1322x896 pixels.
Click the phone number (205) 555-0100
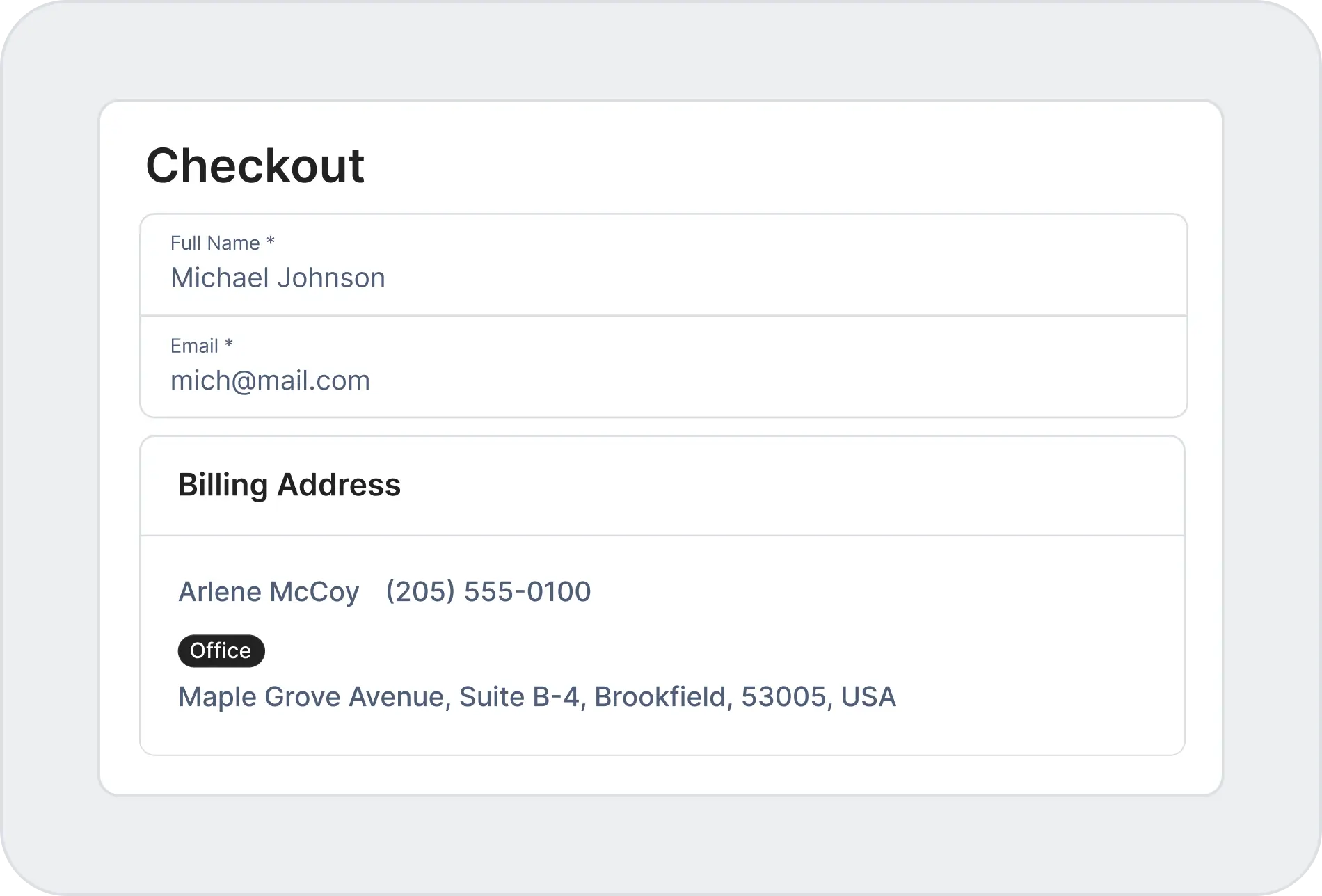point(488,592)
